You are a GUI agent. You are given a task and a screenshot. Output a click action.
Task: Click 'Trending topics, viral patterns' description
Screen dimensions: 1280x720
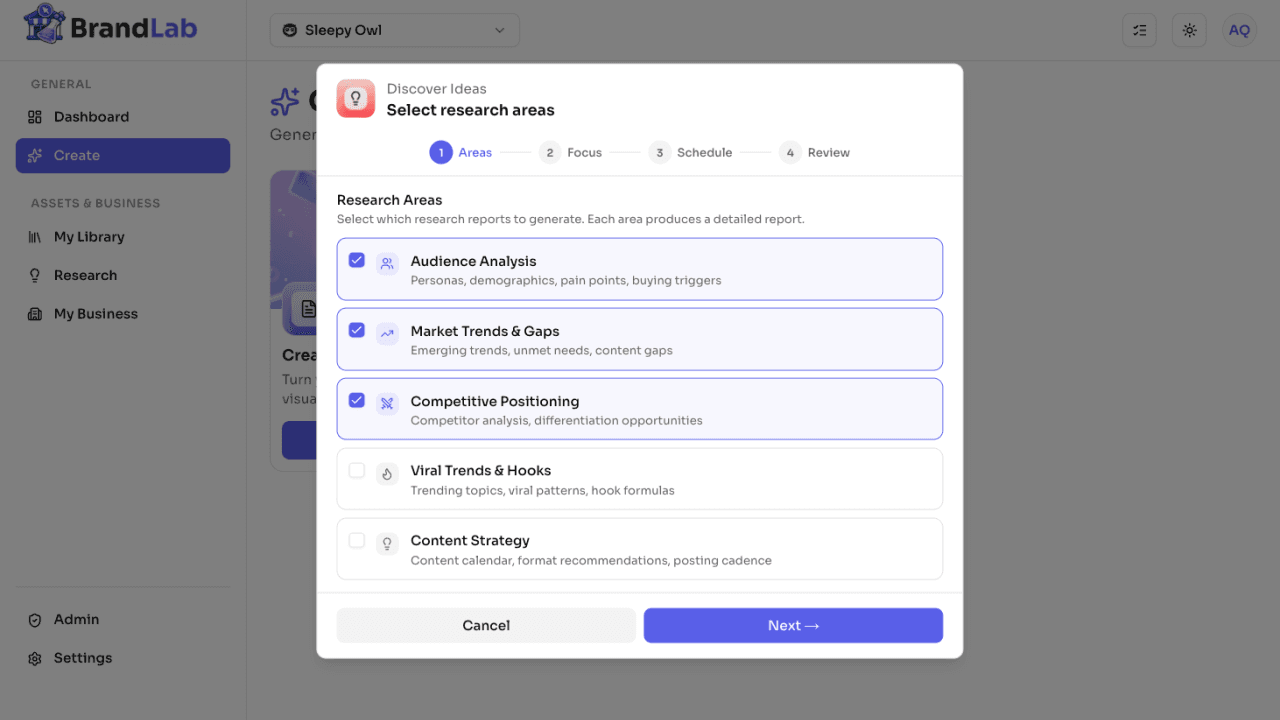pyautogui.click(x=543, y=491)
